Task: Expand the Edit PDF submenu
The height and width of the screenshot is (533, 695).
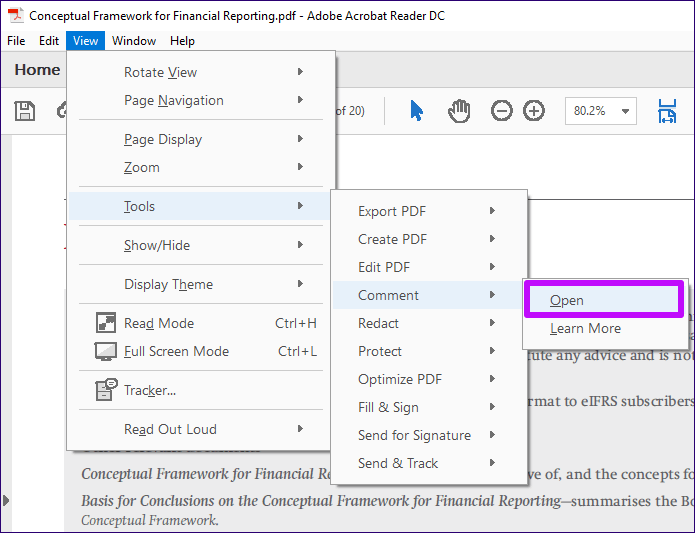Action: (x=429, y=267)
